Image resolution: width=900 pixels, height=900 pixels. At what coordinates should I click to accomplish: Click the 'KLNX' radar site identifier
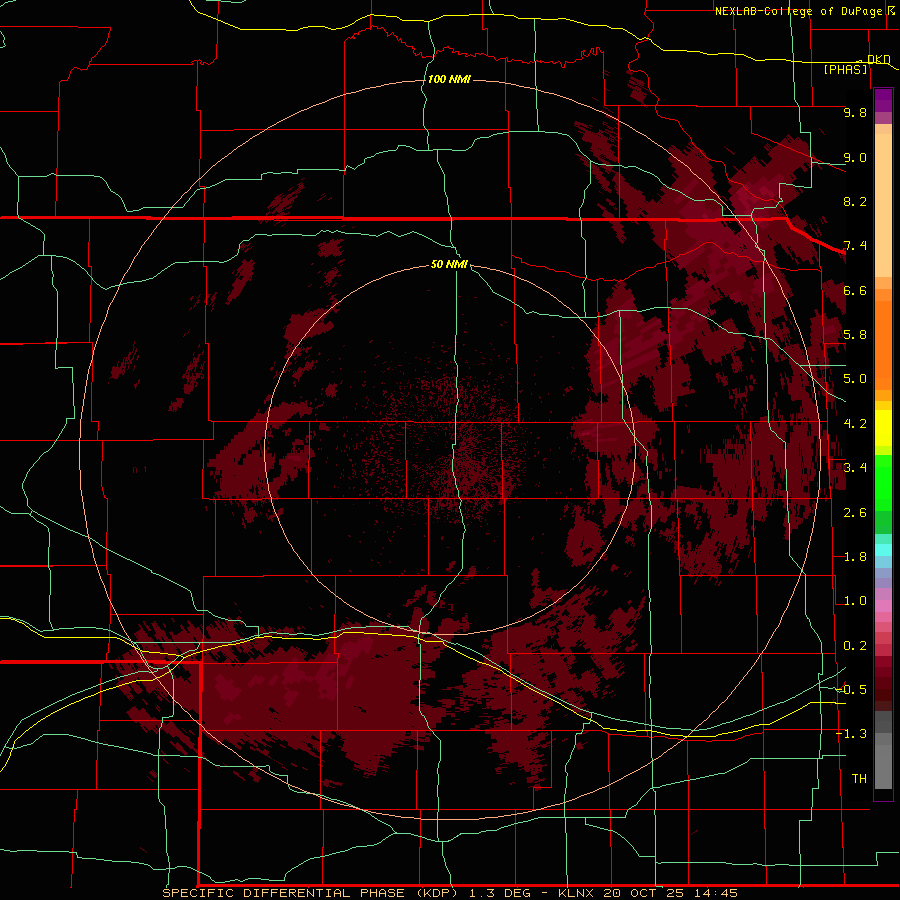577,893
